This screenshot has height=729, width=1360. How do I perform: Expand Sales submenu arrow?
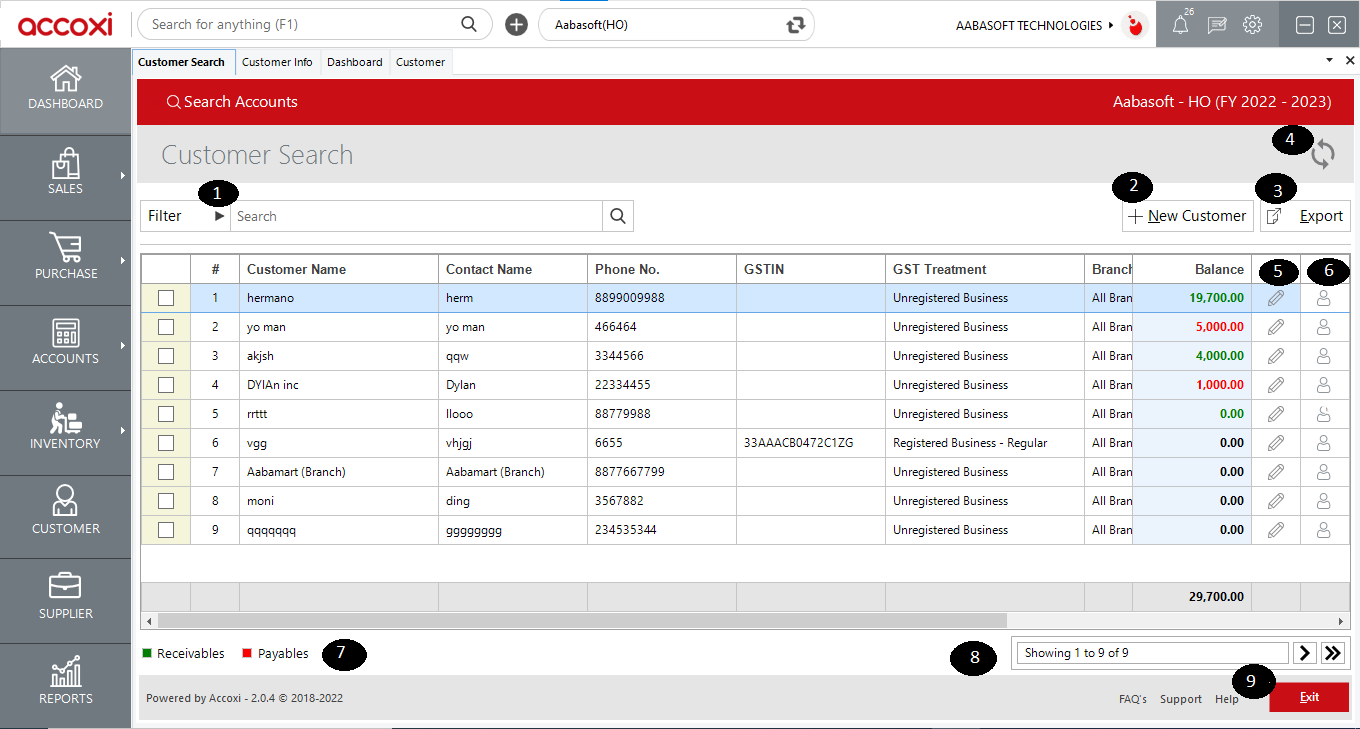pos(123,176)
